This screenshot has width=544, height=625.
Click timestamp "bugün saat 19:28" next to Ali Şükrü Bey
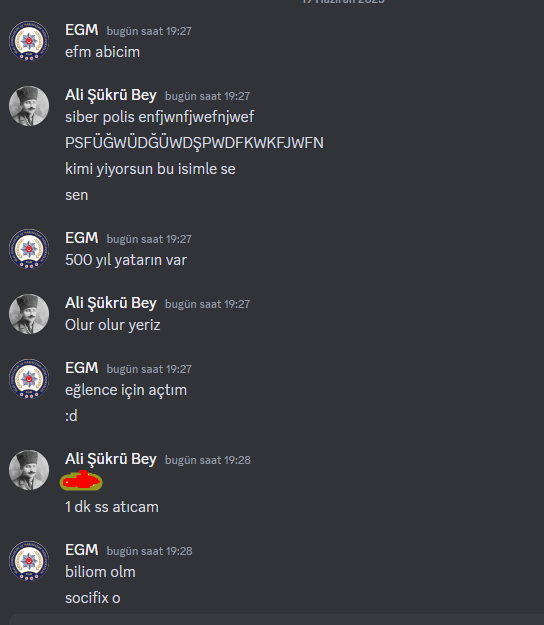click(208, 460)
